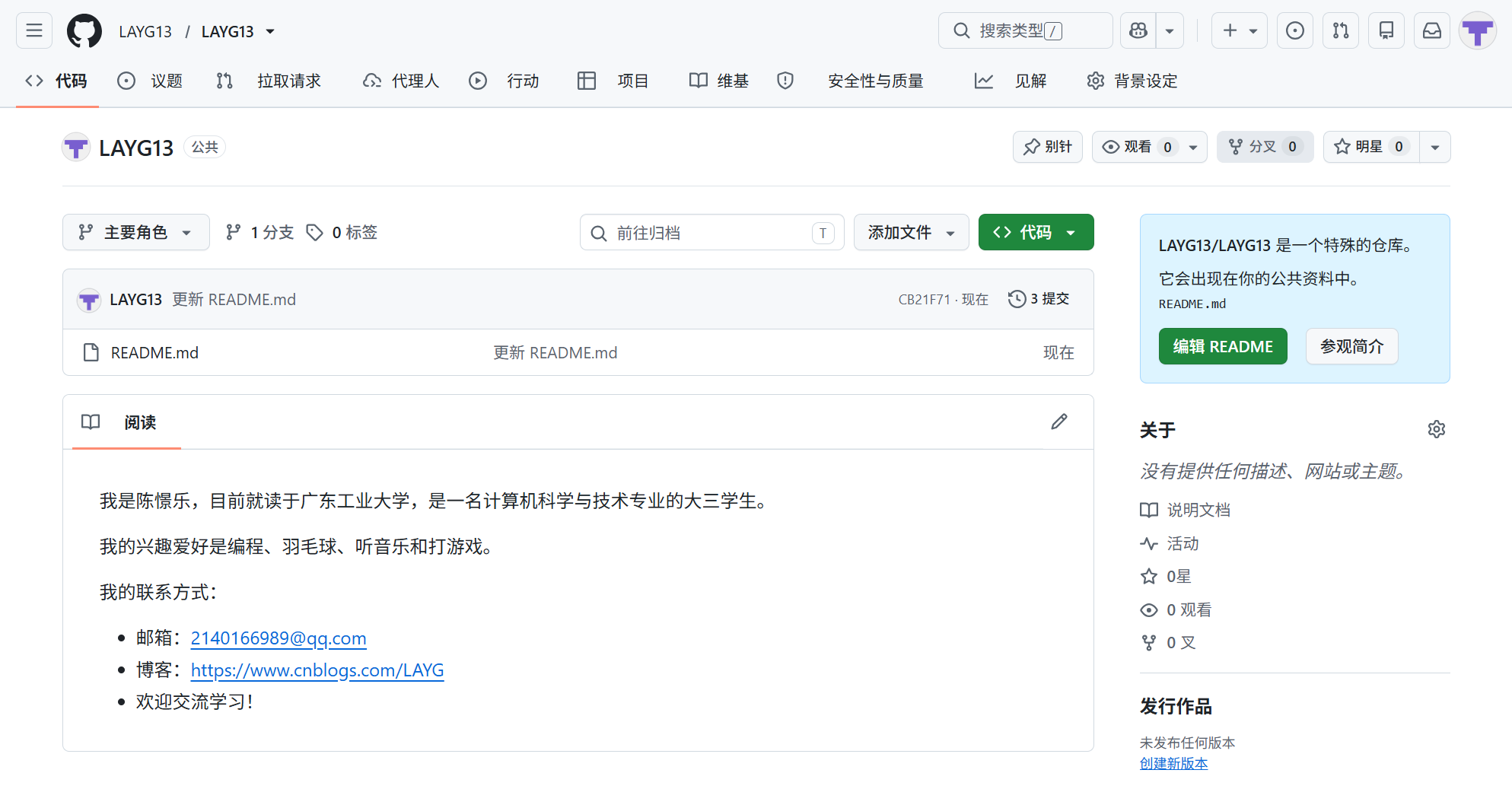Open the security shield tab icon
The image size is (1512, 789).
coord(785,81)
